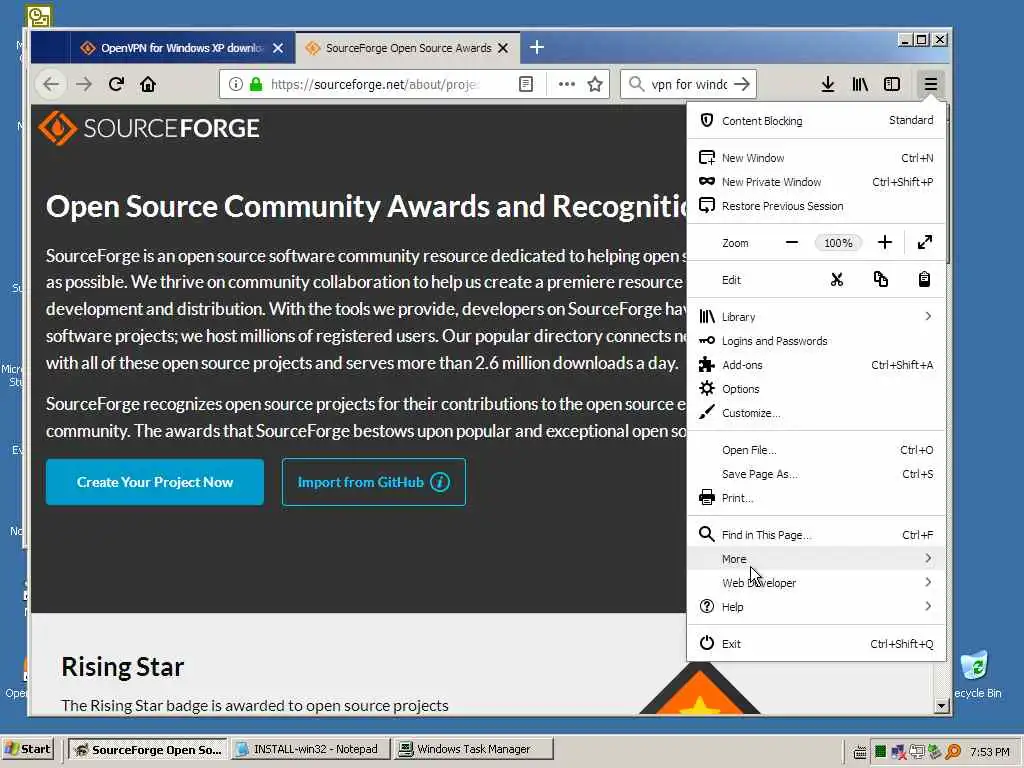Close the SourceForge Open Source Awards tab
The width and height of the screenshot is (1024, 768).
pyautogui.click(x=503, y=48)
